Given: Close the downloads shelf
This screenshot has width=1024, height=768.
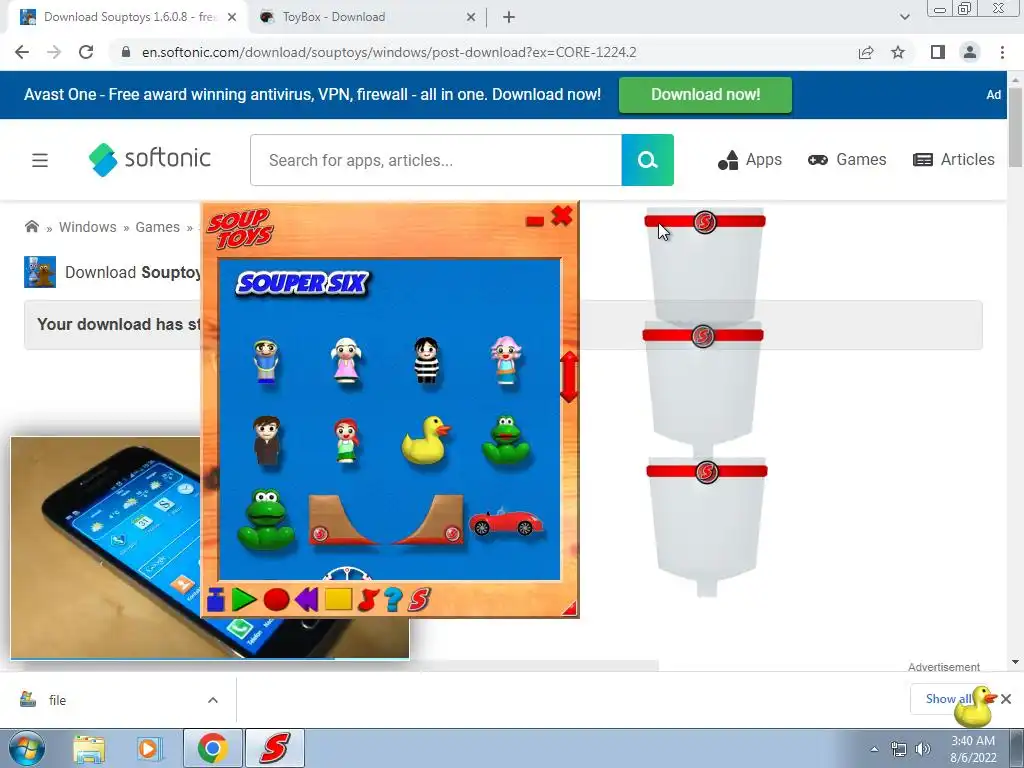Looking at the screenshot, I should point(1006,699).
